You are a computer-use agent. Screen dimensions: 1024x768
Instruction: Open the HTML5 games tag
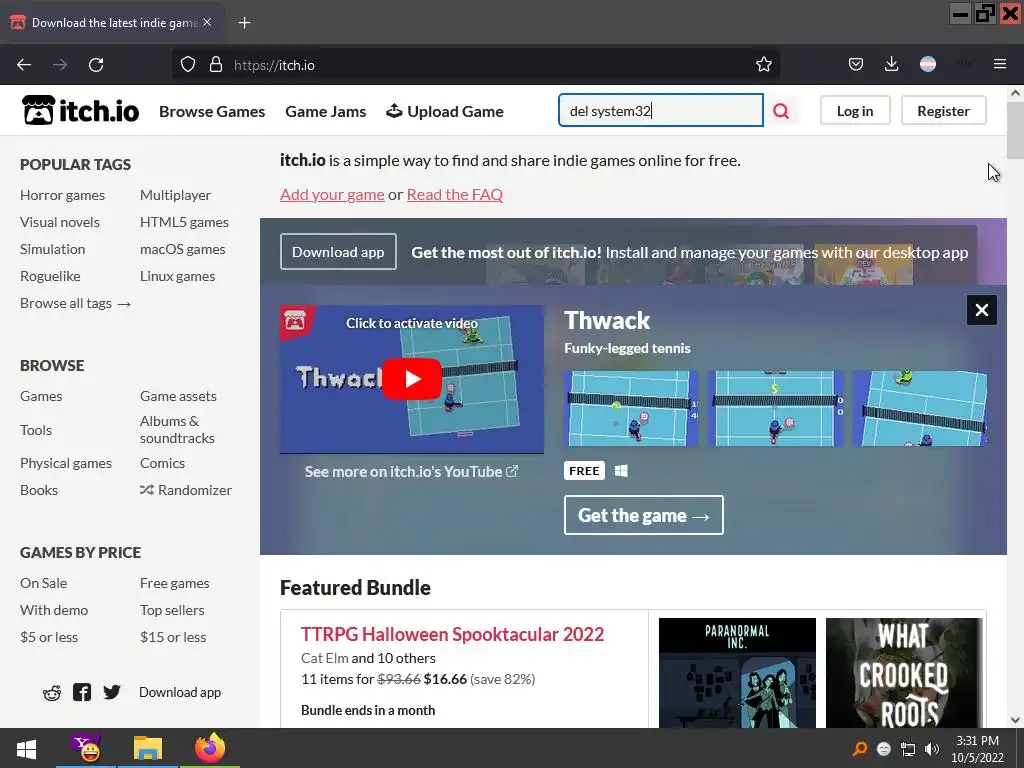pyautogui.click(x=184, y=222)
